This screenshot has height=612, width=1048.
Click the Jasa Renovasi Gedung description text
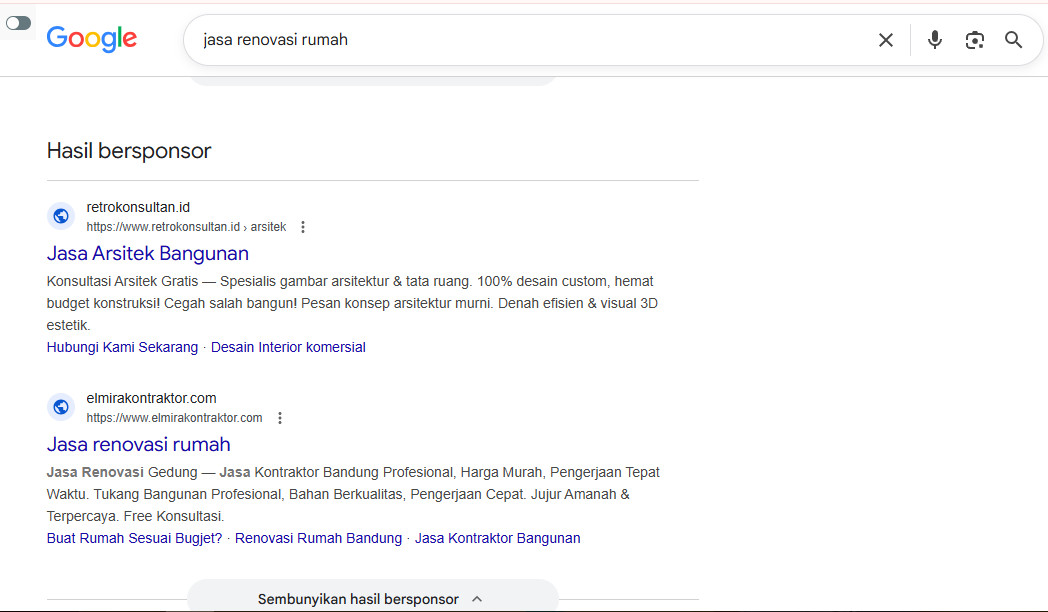point(353,494)
